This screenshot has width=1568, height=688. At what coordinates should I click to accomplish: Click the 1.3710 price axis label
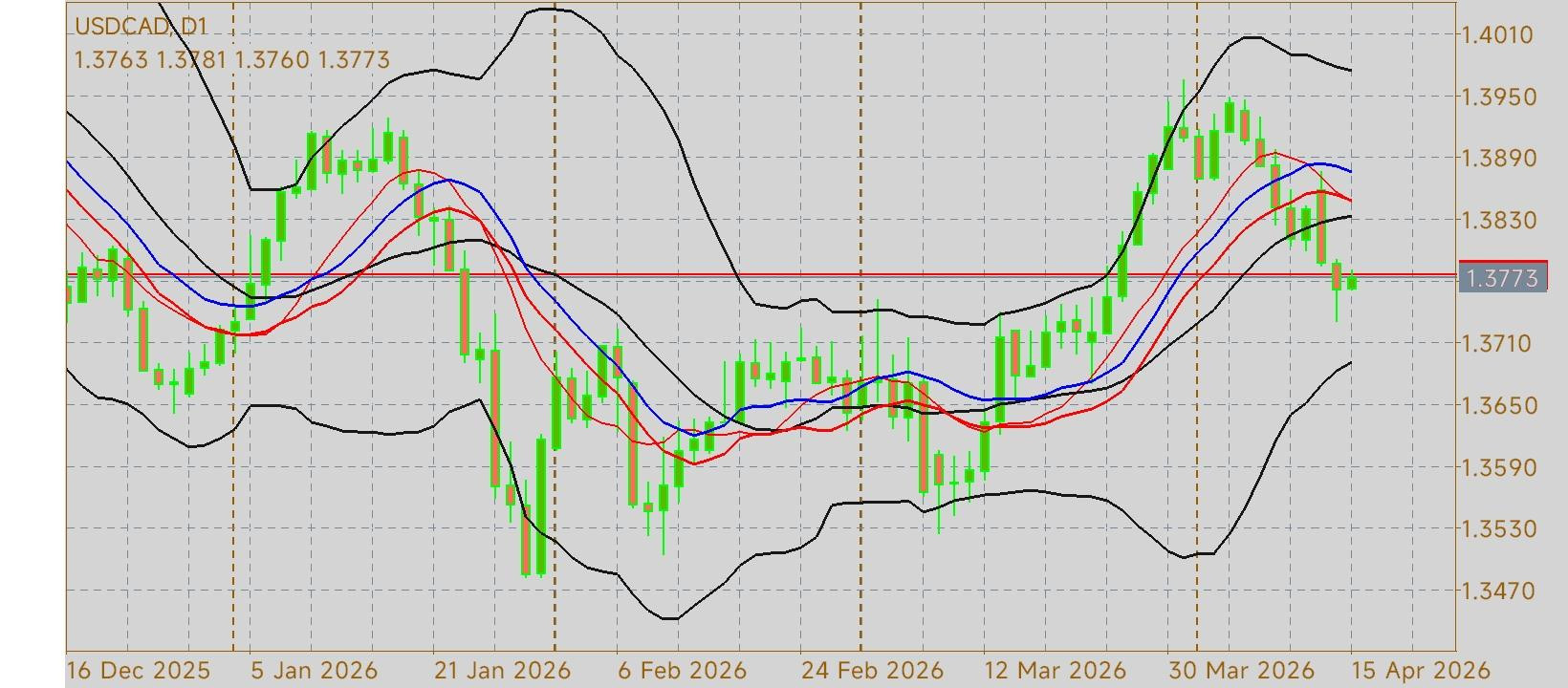1498,343
